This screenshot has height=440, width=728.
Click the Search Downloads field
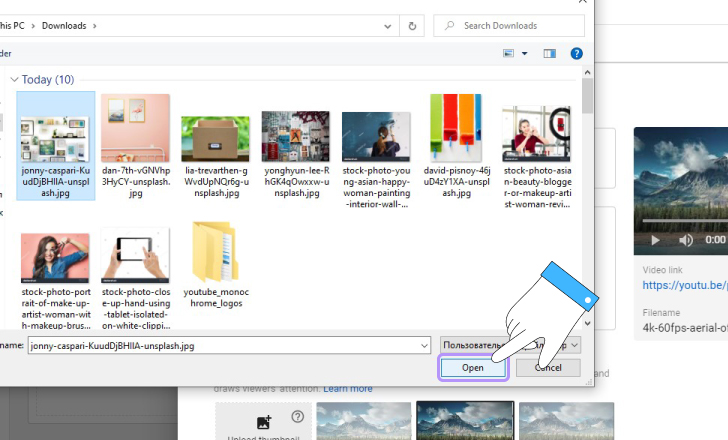coord(509,26)
